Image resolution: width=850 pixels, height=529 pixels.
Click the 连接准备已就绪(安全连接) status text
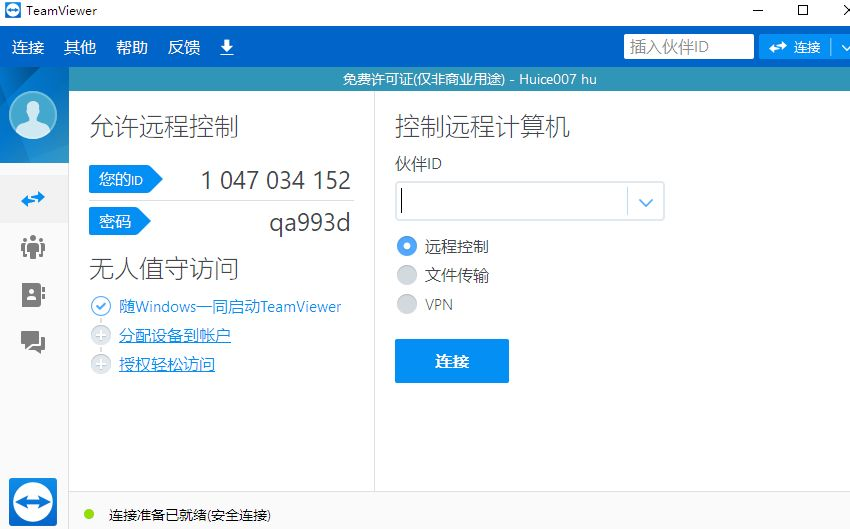point(189,515)
